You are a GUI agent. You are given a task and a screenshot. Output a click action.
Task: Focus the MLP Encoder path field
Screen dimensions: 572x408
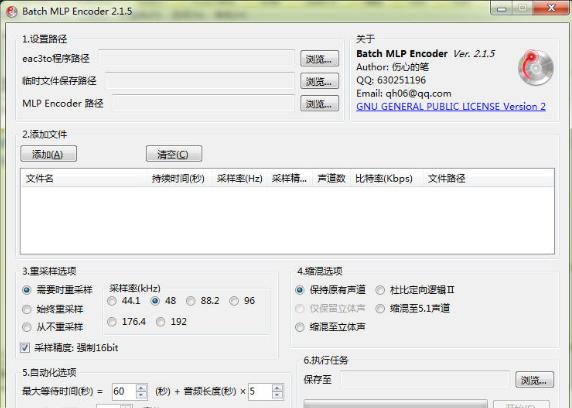203,103
